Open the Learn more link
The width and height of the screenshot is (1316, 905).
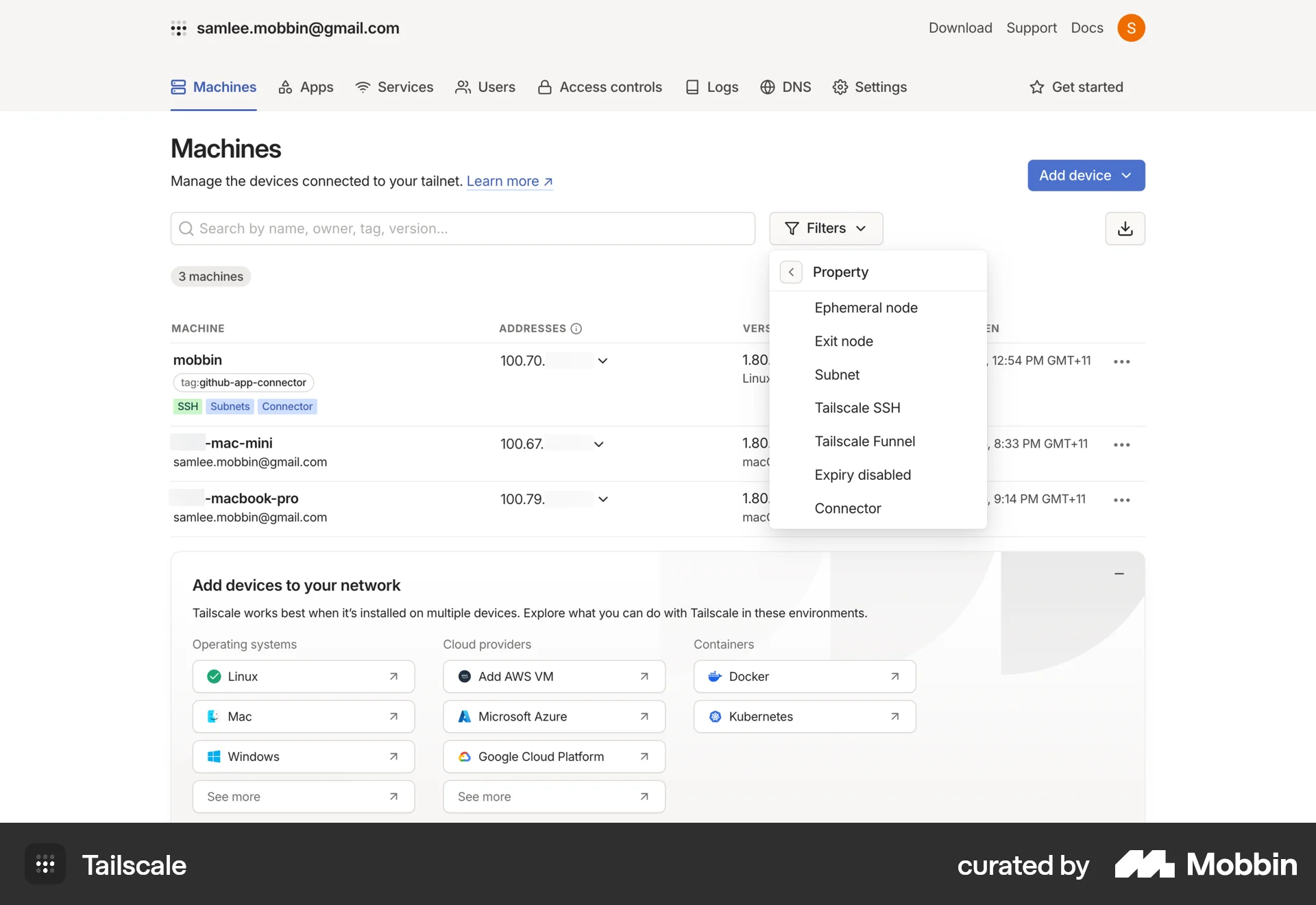[509, 181]
